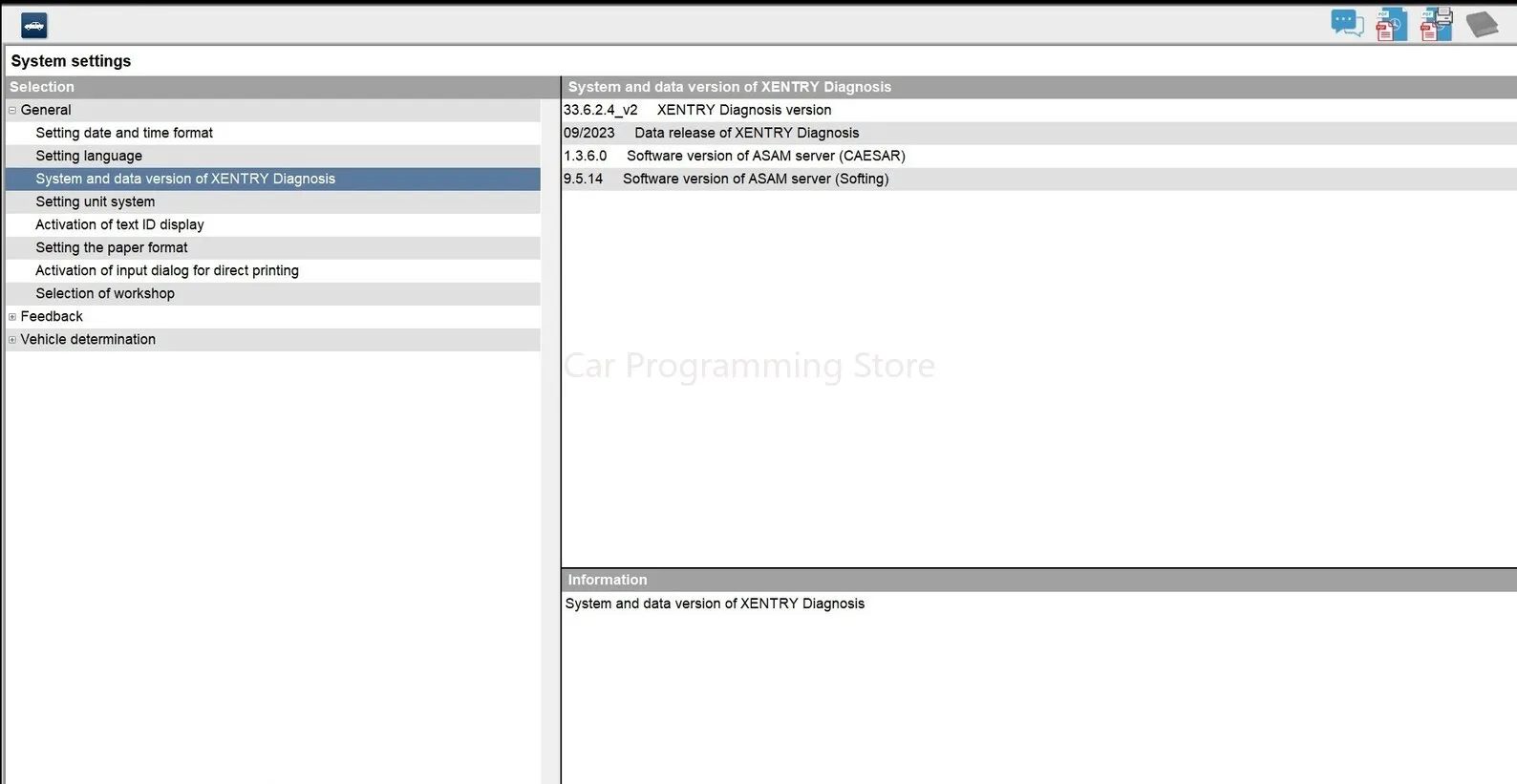Screen dimensions: 1517x784
Task: Click the System settings title
Action: pos(71,61)
